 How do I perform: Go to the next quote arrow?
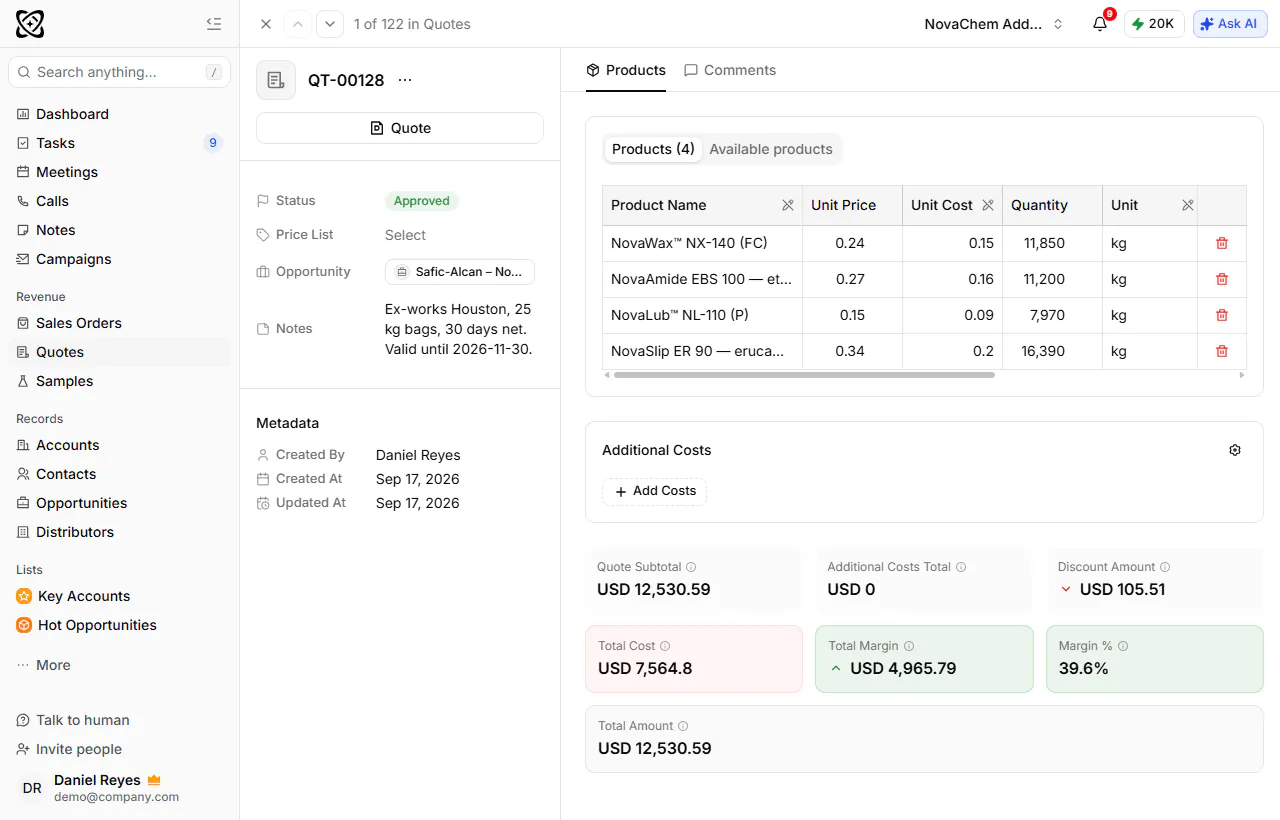point(330,24)
